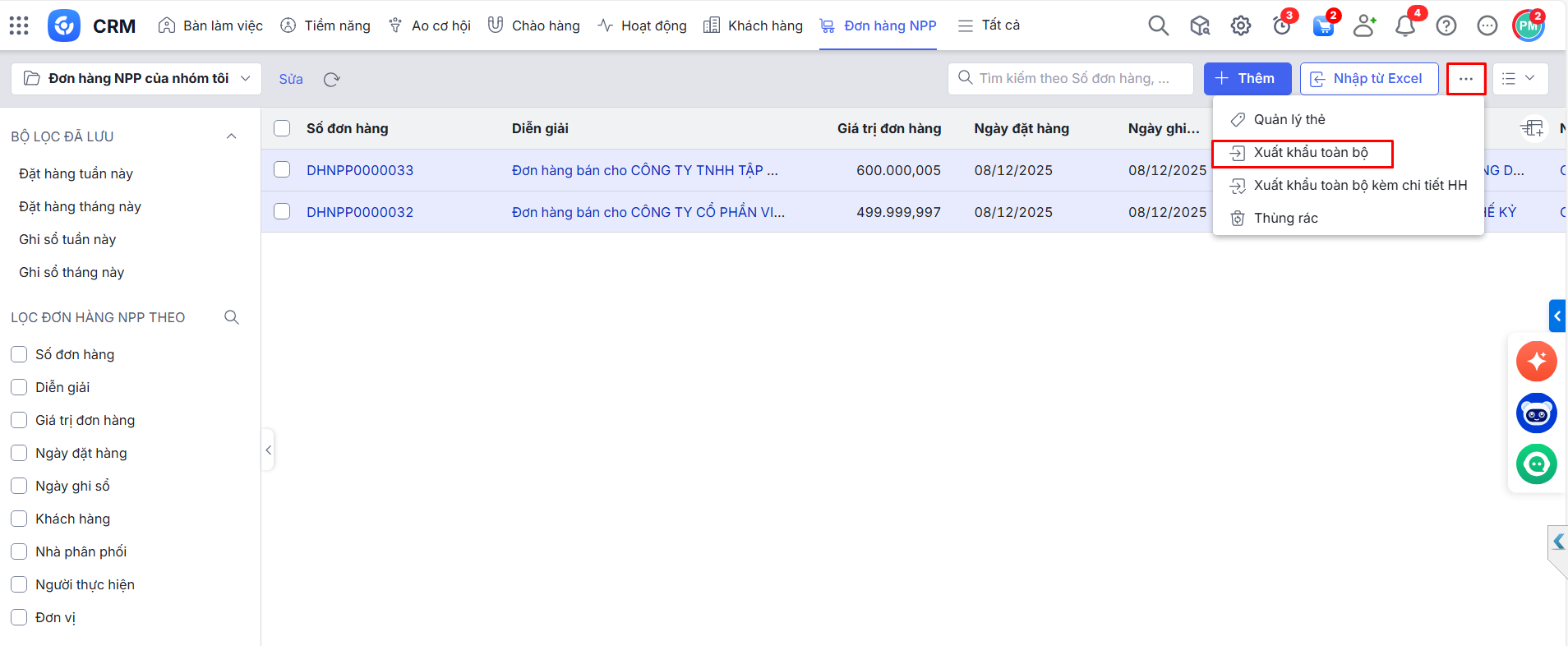This screenshot has width=1568, height=646.
Task: Enable the Khách hàng filter checkbox
Action: click(19, 519)
